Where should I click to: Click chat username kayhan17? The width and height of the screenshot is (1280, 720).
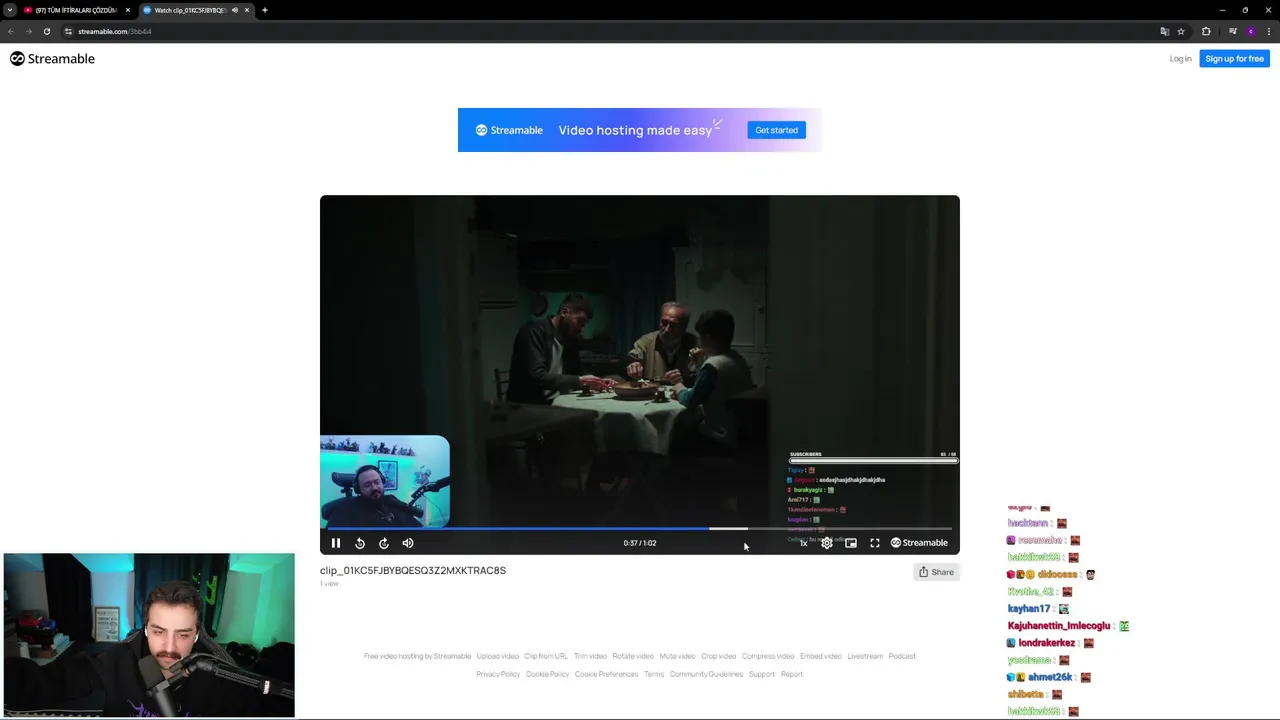tap(1029, 609)
